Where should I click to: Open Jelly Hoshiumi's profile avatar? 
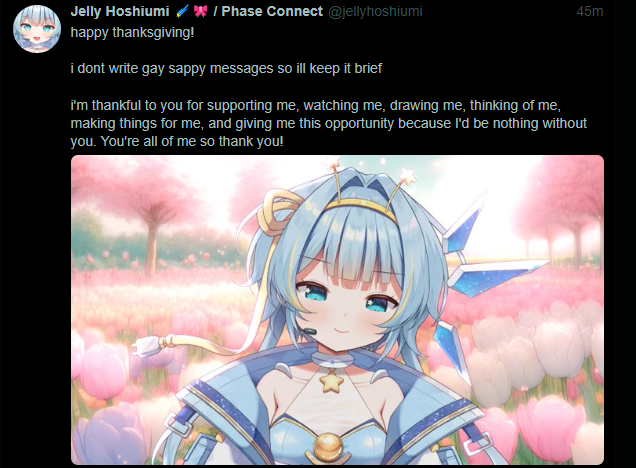click(x=37, y=29)
